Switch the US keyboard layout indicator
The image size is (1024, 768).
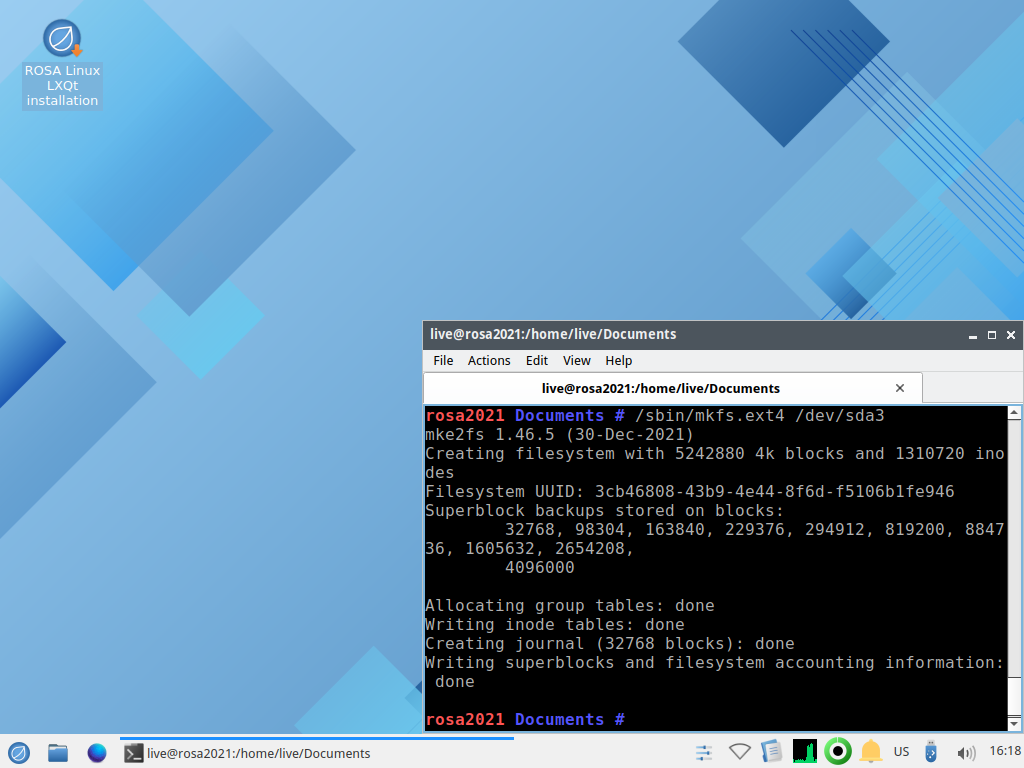pos(901,752)
